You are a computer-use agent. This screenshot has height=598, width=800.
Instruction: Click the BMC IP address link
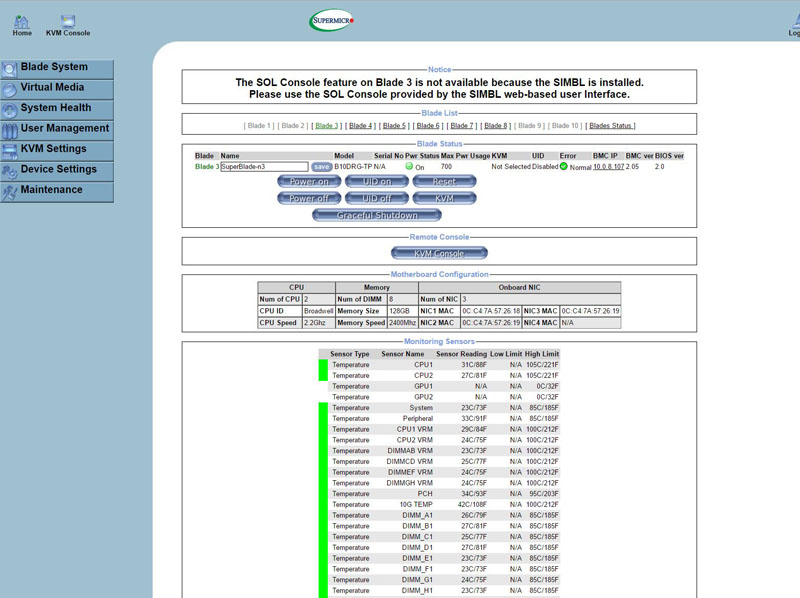point(608,167)
